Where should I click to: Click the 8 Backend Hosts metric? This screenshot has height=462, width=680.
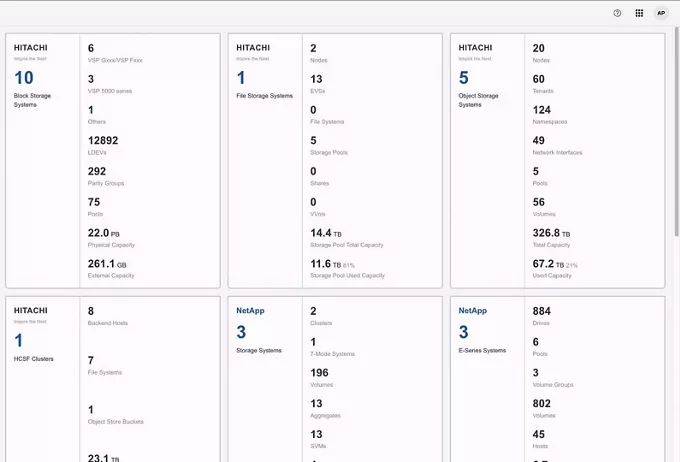click(108, 316)
